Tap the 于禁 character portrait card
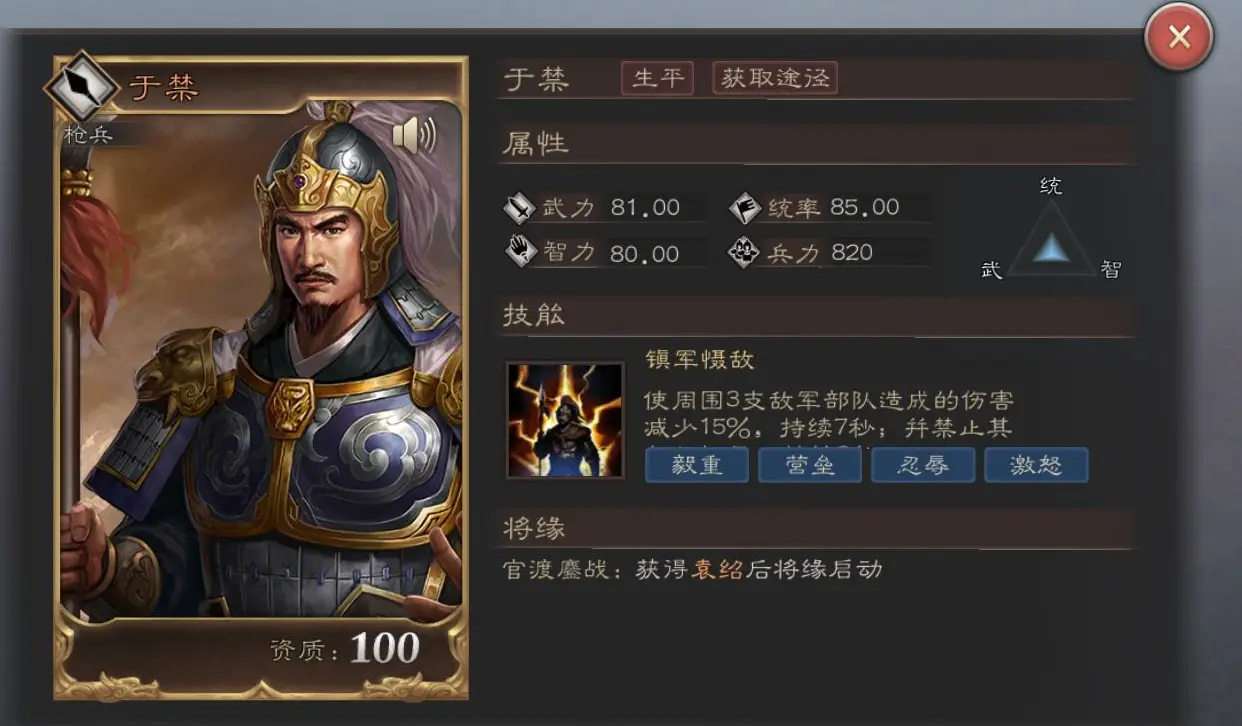This screenshot has width=1242, height=726. [x=261, y=377]
